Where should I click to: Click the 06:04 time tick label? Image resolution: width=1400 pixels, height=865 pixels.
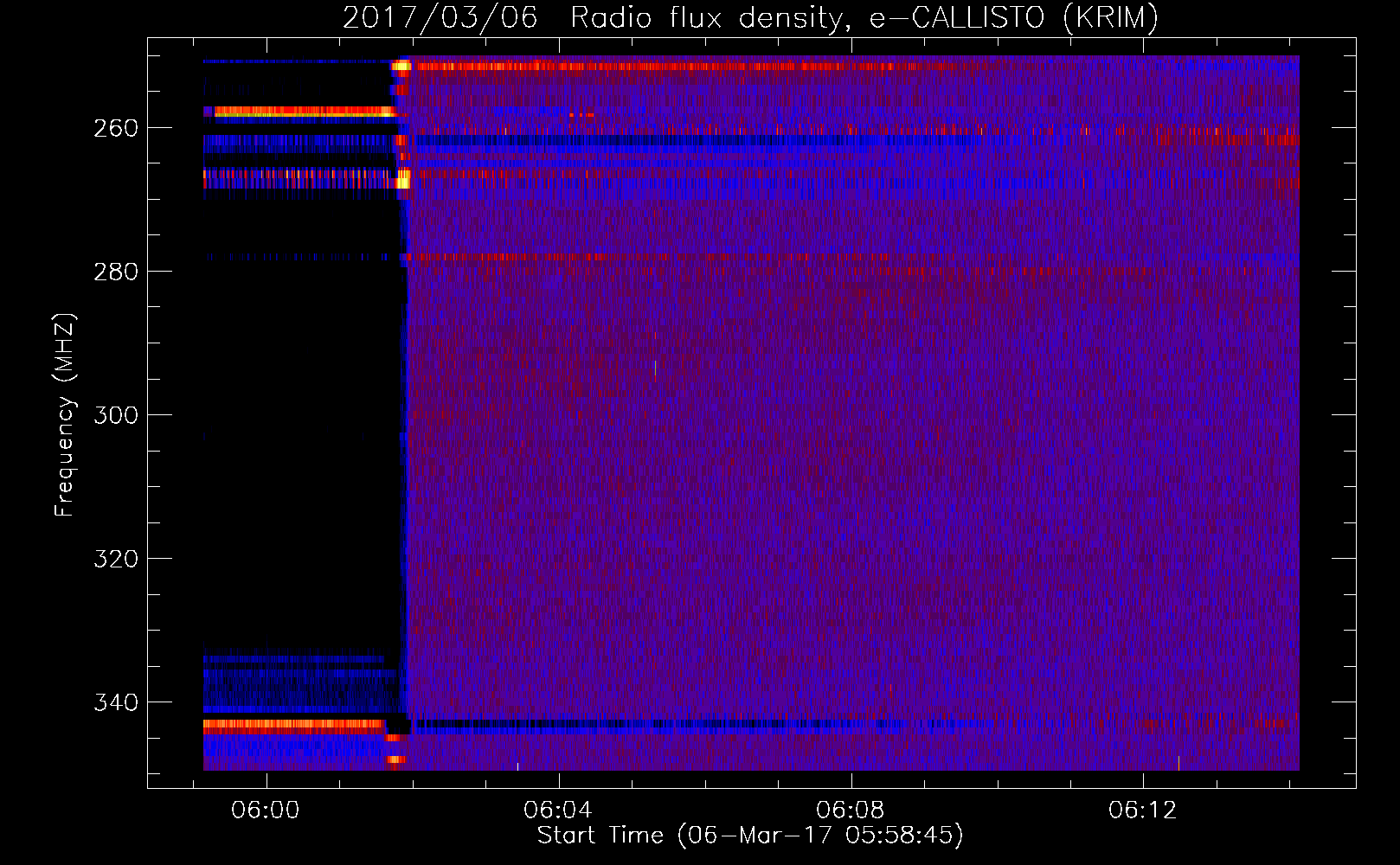tap(558, 811)
